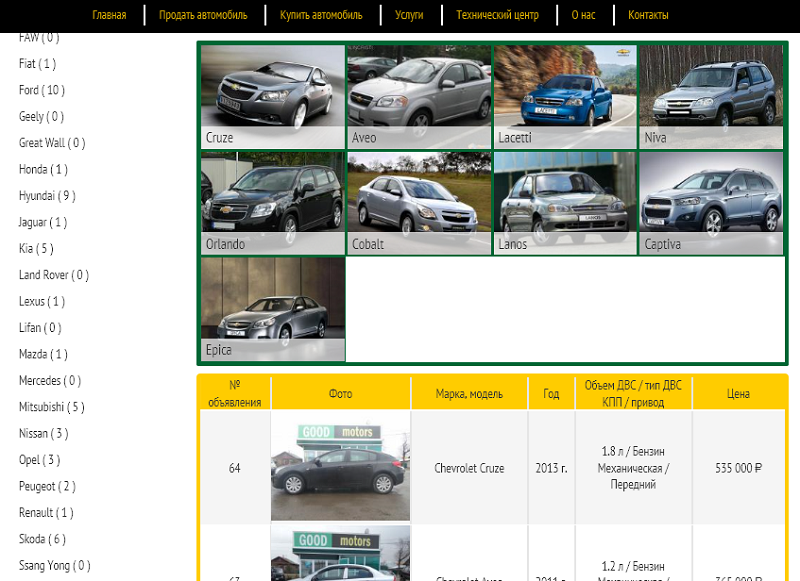Click the Lanos model tile

tap(564, 203)
